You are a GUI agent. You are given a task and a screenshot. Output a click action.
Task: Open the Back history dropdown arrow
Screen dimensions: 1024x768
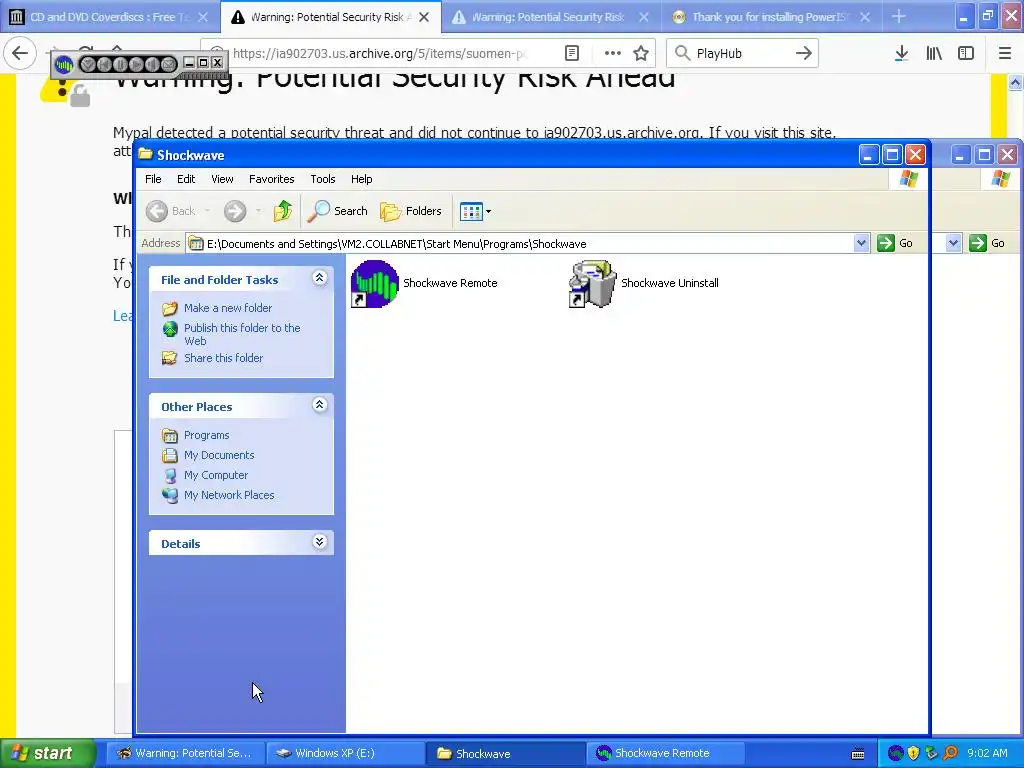pos(207,211)
